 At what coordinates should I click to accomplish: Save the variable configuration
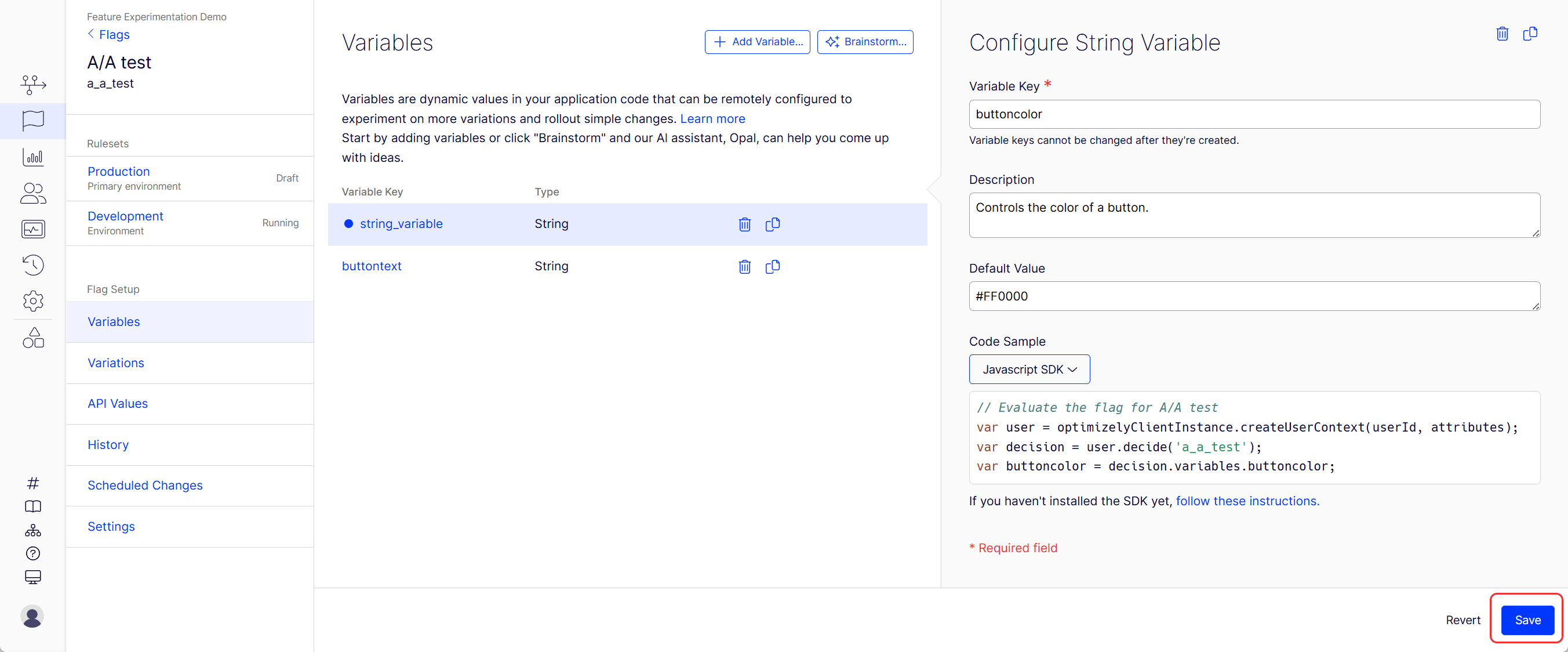[1527, 620]
